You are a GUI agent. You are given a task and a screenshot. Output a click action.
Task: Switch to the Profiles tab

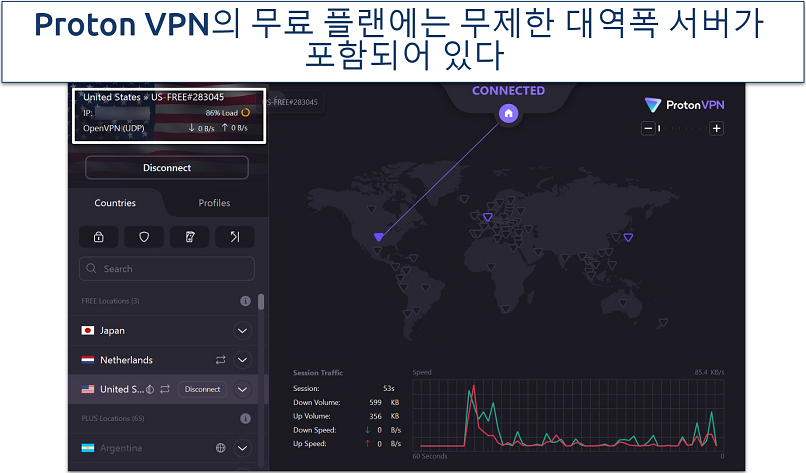(214, 203)
